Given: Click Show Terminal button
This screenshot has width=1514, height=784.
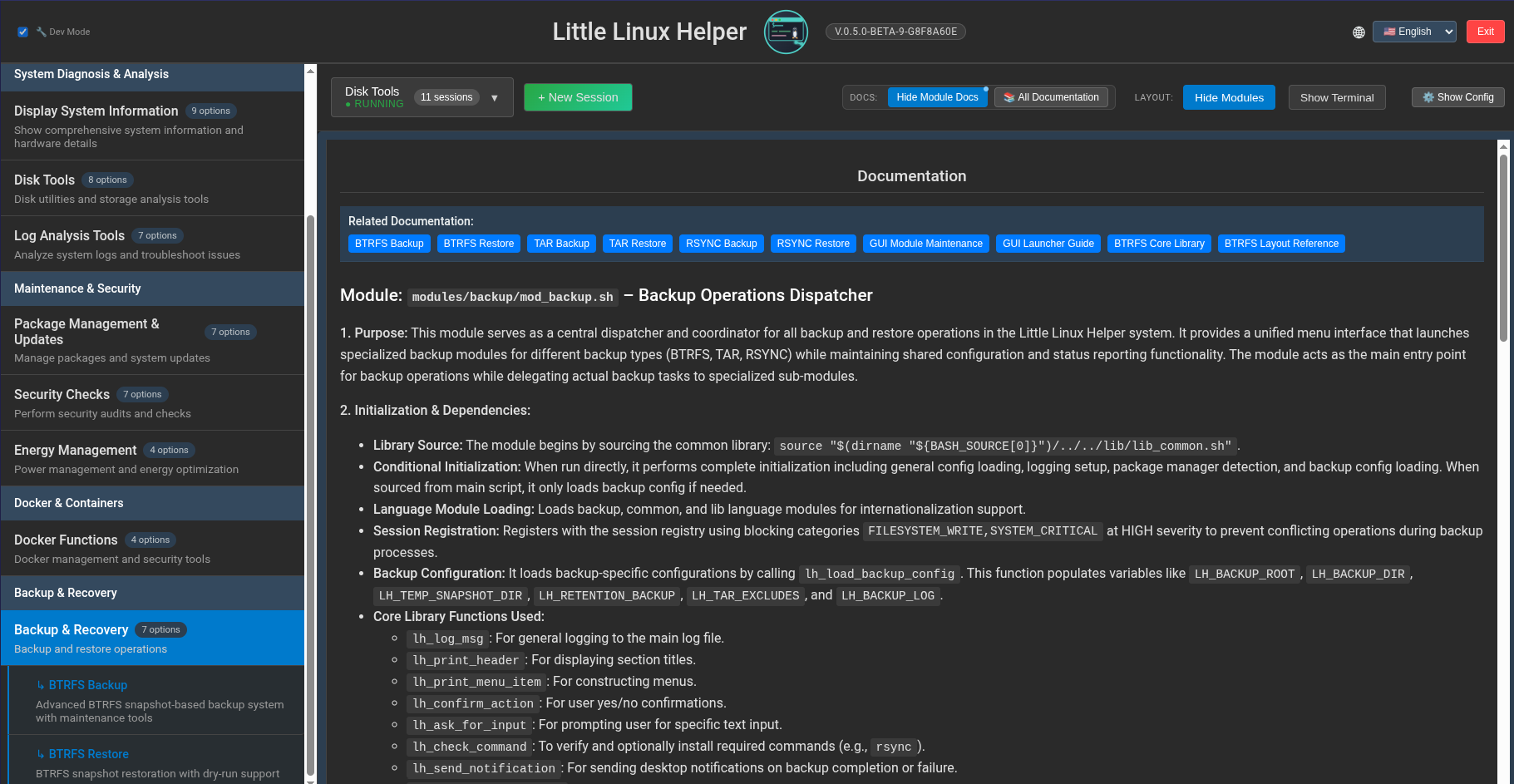Looking at the screenshot, I should click(1337, 97).
